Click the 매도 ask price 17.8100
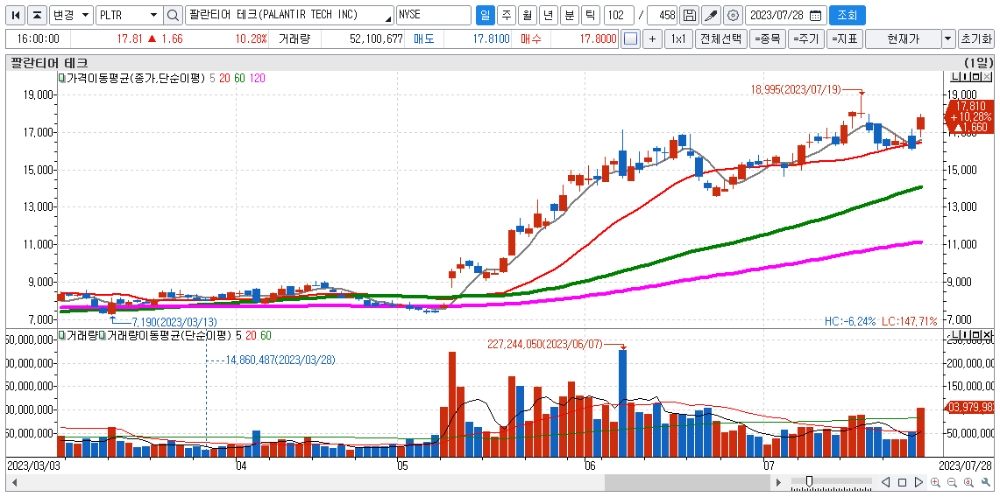 pyautogui.click(x=491, y=39)
